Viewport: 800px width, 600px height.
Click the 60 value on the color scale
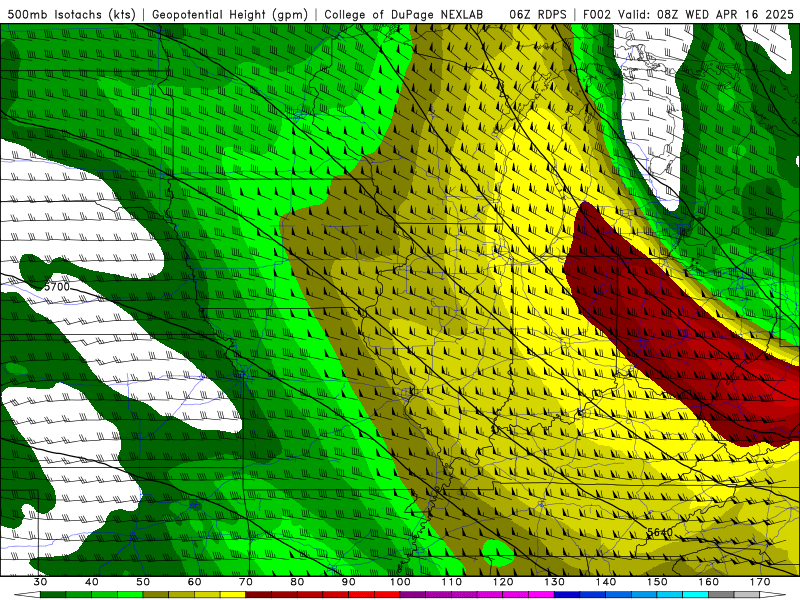point(194,582)
